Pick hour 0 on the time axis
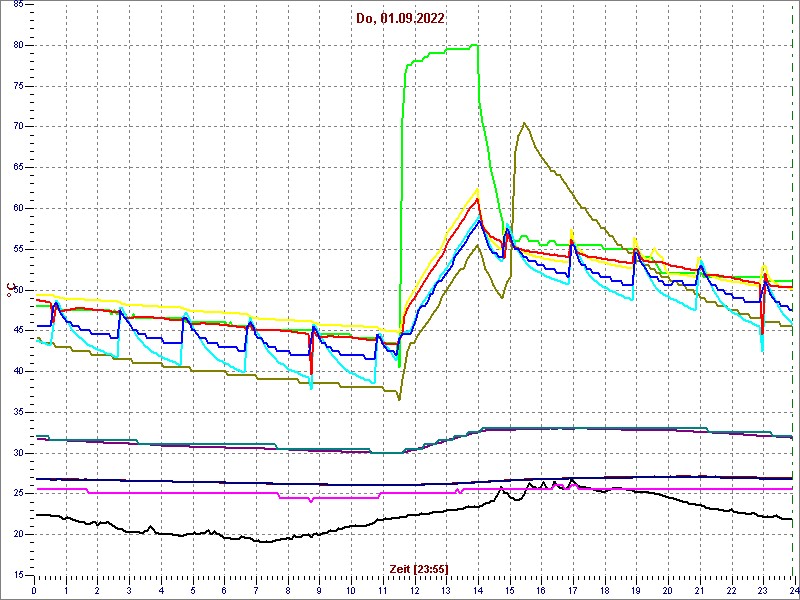Image resolution: width=800 pixels, height=600 pixels. [x=34, y=590]
